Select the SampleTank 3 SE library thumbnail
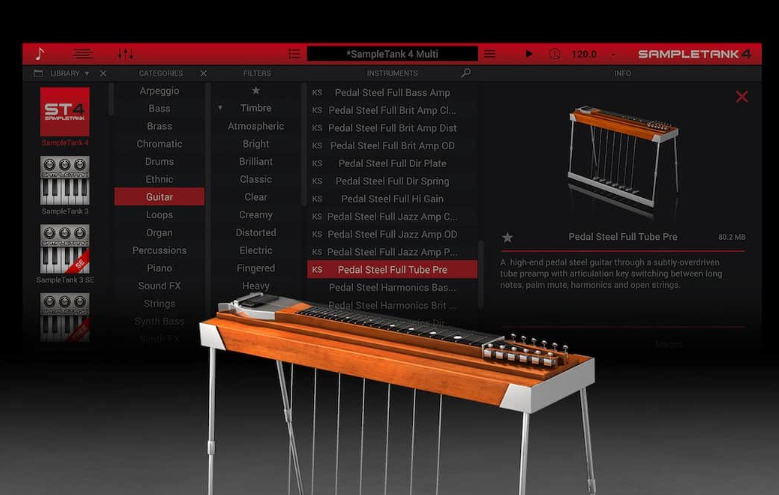Viewport: 779px width, 495px height. [65, 249]
